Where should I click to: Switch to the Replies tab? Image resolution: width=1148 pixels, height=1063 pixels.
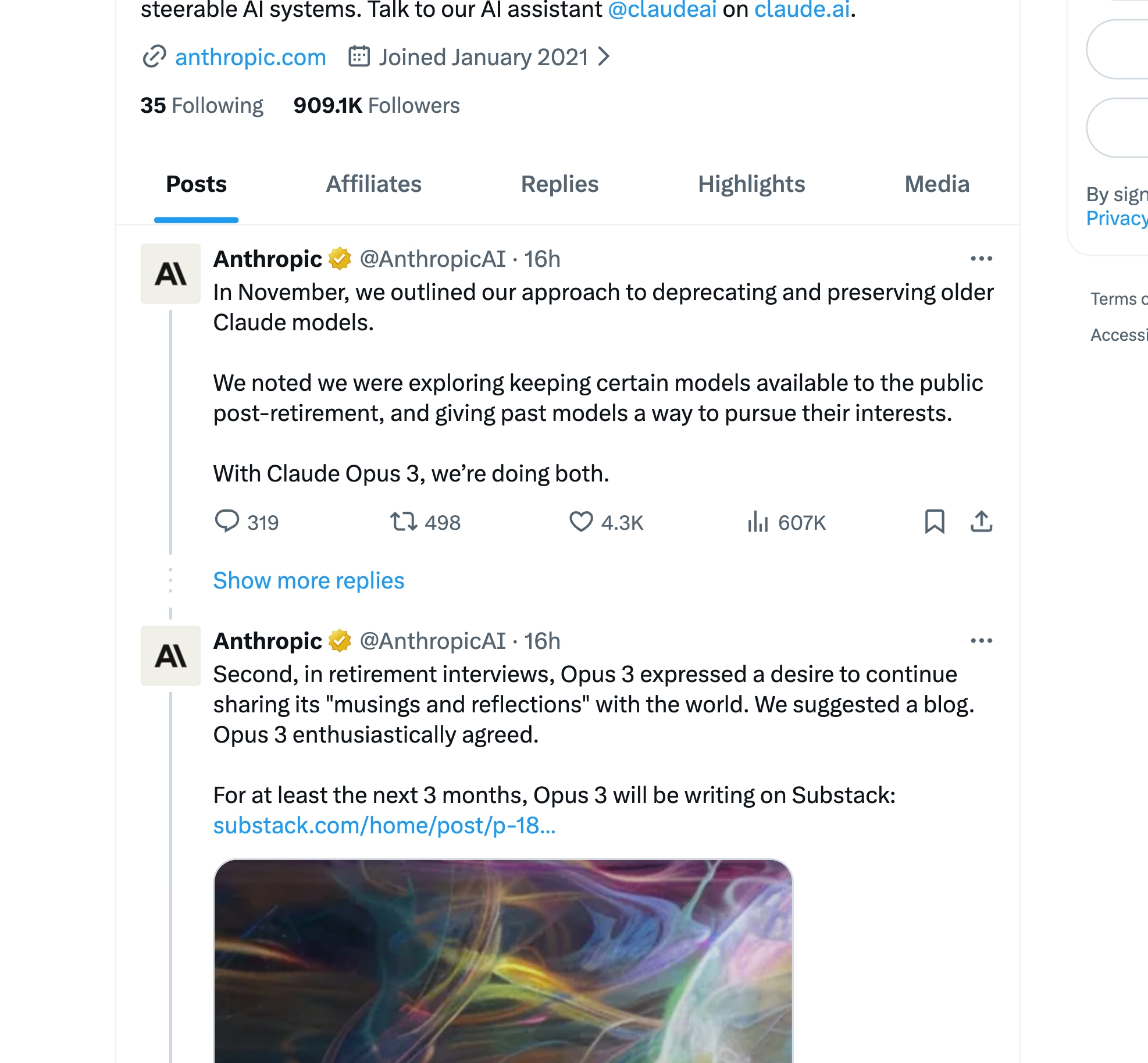(559, 184)
